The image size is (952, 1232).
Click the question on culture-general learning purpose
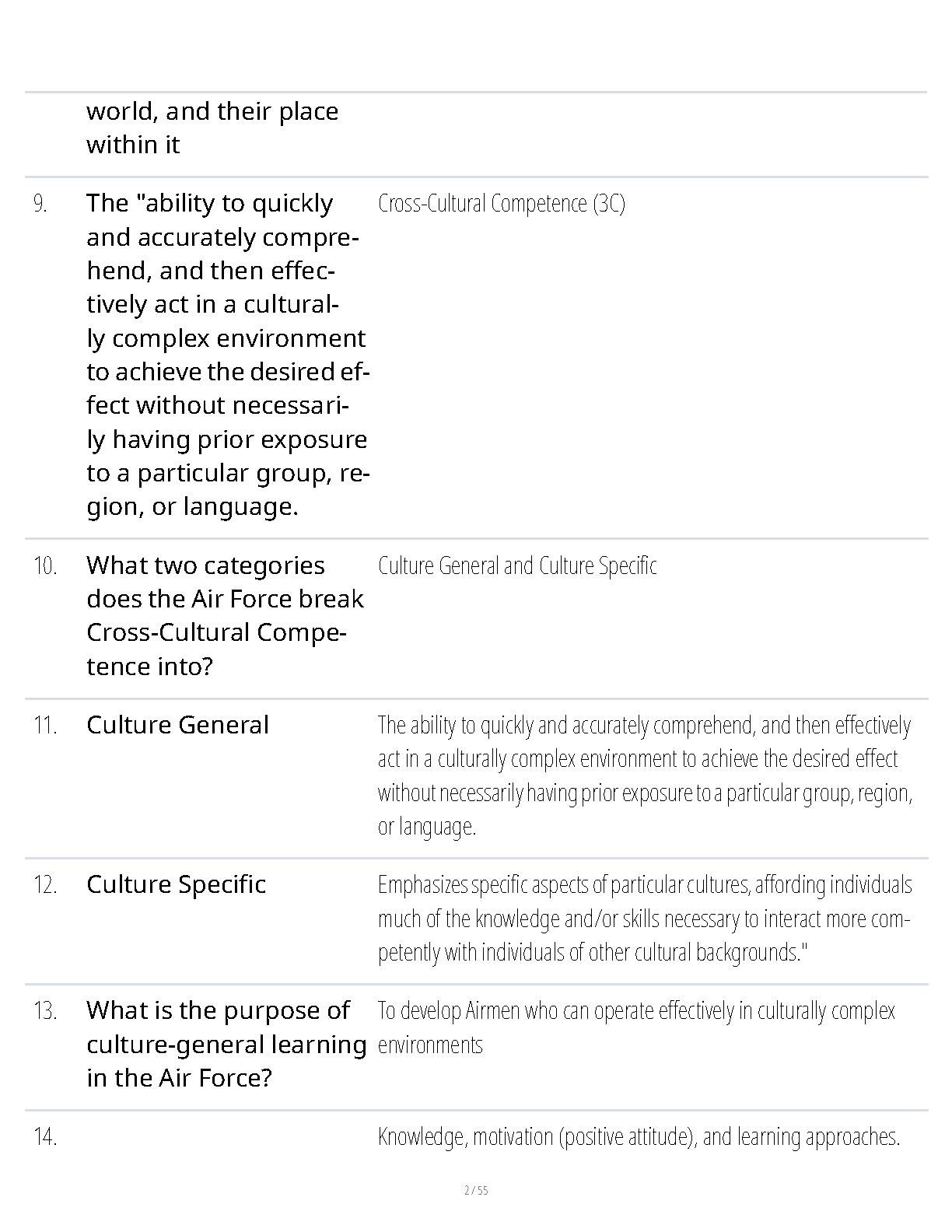pos(226,1044)
